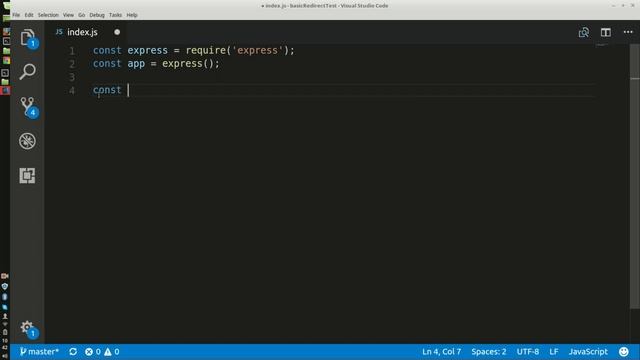Click the red VS Code icon in OS panel

[5, 91]
